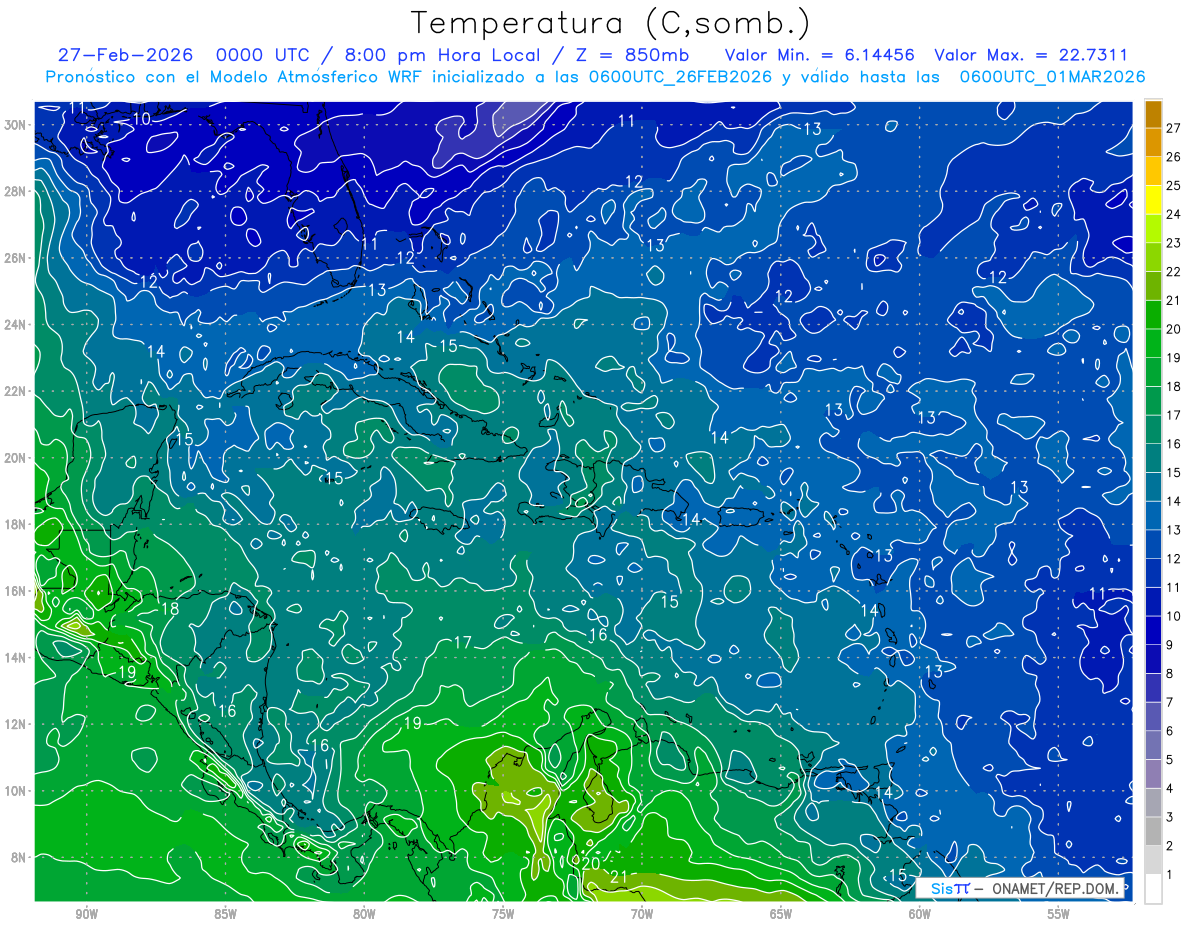Image resolution: width=1200 pixels, height=927 pixels.
Task: Click 'Valor Min. = 6.14456' text
Action: (822, 55)
